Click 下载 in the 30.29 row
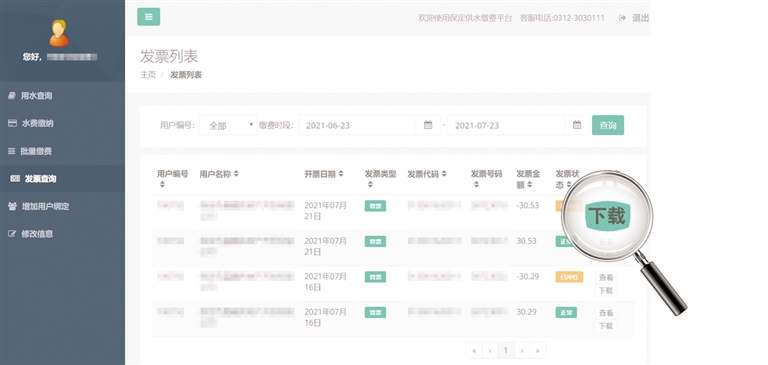The width and height of the screenshot is (768, 365). (606, 326)
